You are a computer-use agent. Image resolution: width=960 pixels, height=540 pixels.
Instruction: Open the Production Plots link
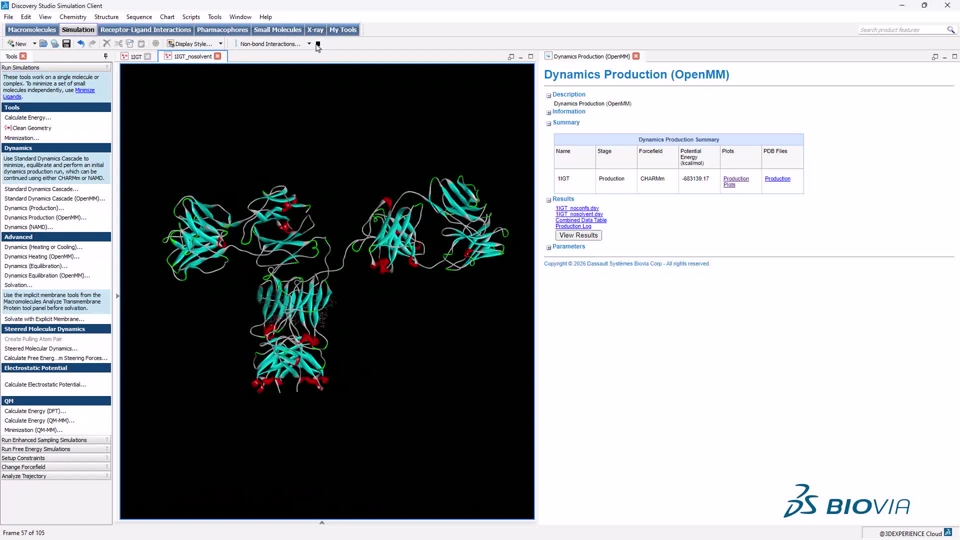click(x=736, y=181)
